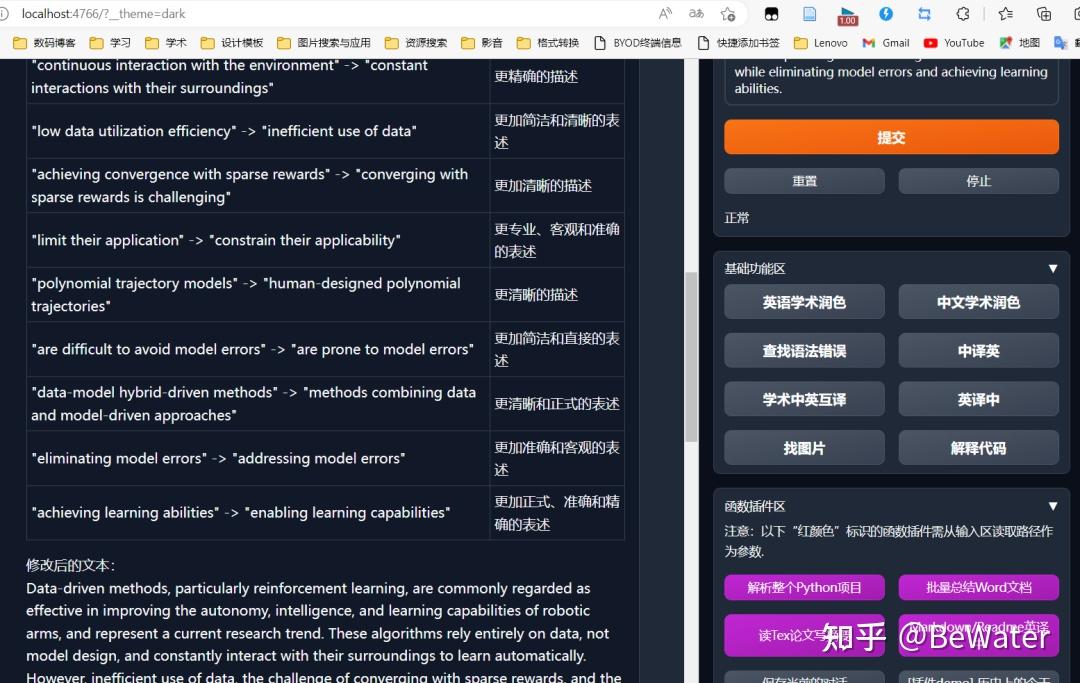Click the 更专业、客观和准确的表述 cell

(557, 240)
